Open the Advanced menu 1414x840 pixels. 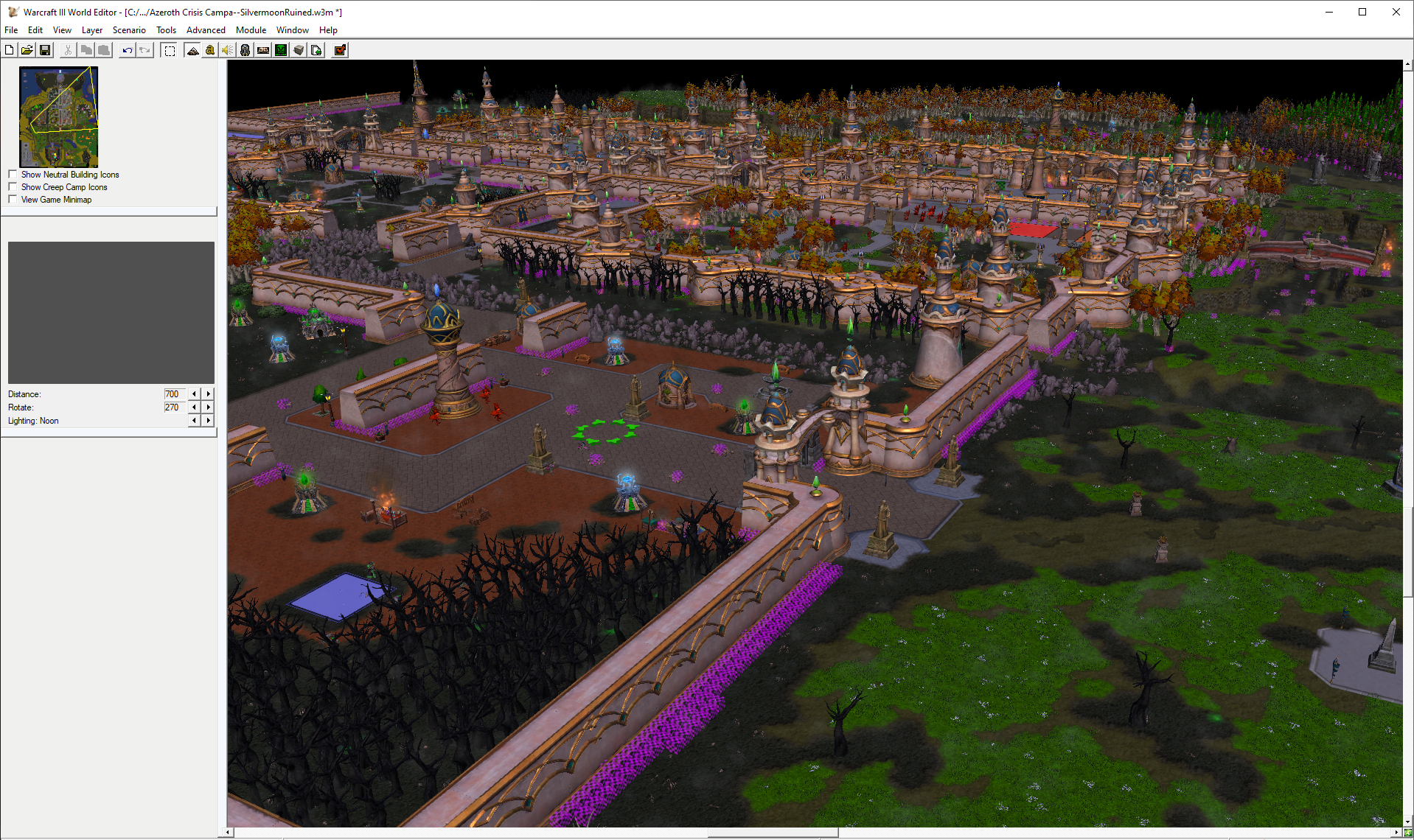click(206, 30)
